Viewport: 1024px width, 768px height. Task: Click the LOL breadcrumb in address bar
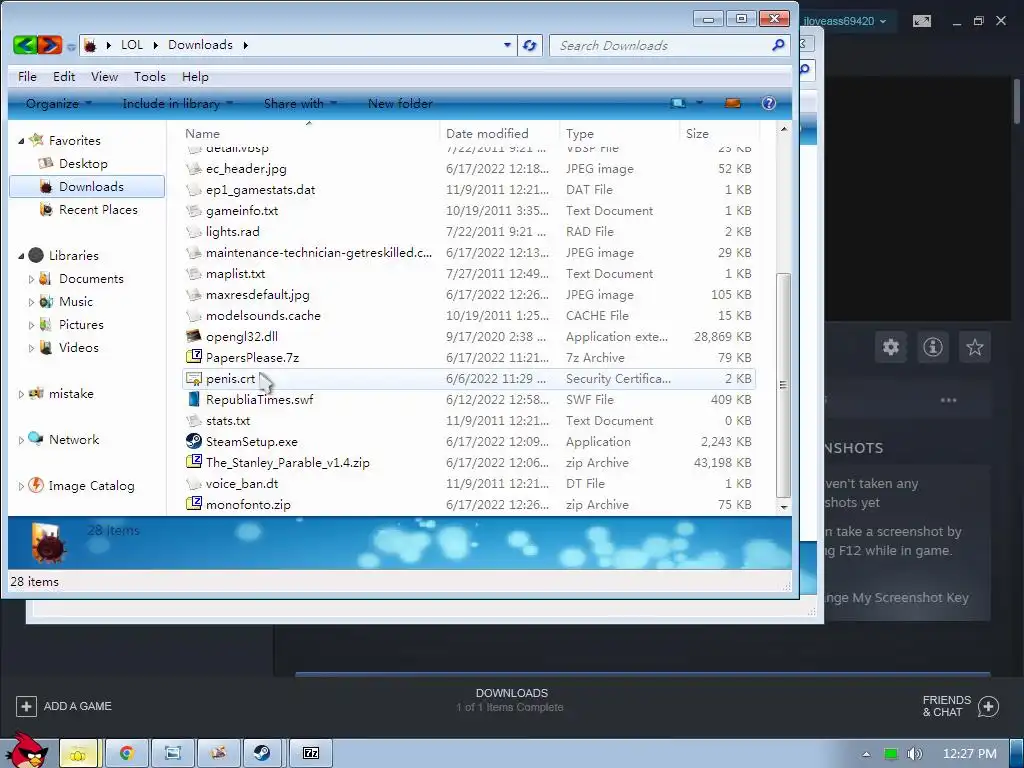131,45
